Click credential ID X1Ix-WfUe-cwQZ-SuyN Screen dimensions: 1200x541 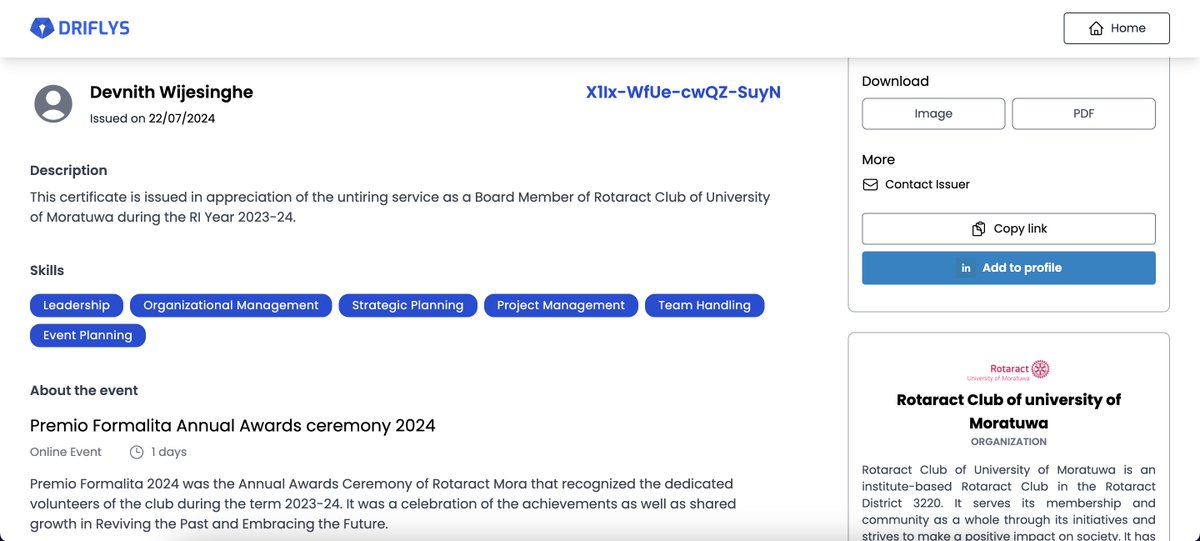(683, 92)
